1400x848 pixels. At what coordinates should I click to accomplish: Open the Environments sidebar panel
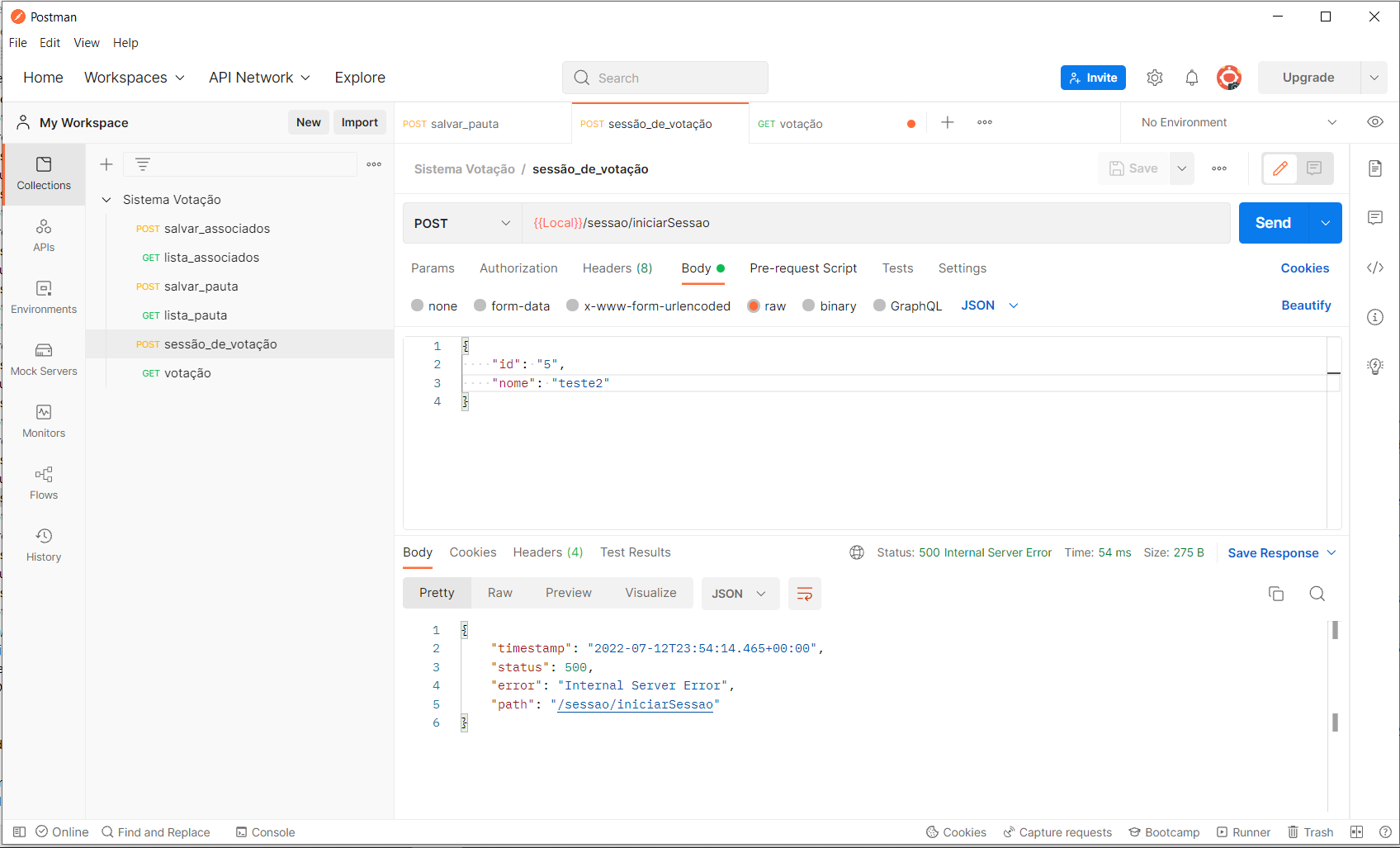(44, 297)
